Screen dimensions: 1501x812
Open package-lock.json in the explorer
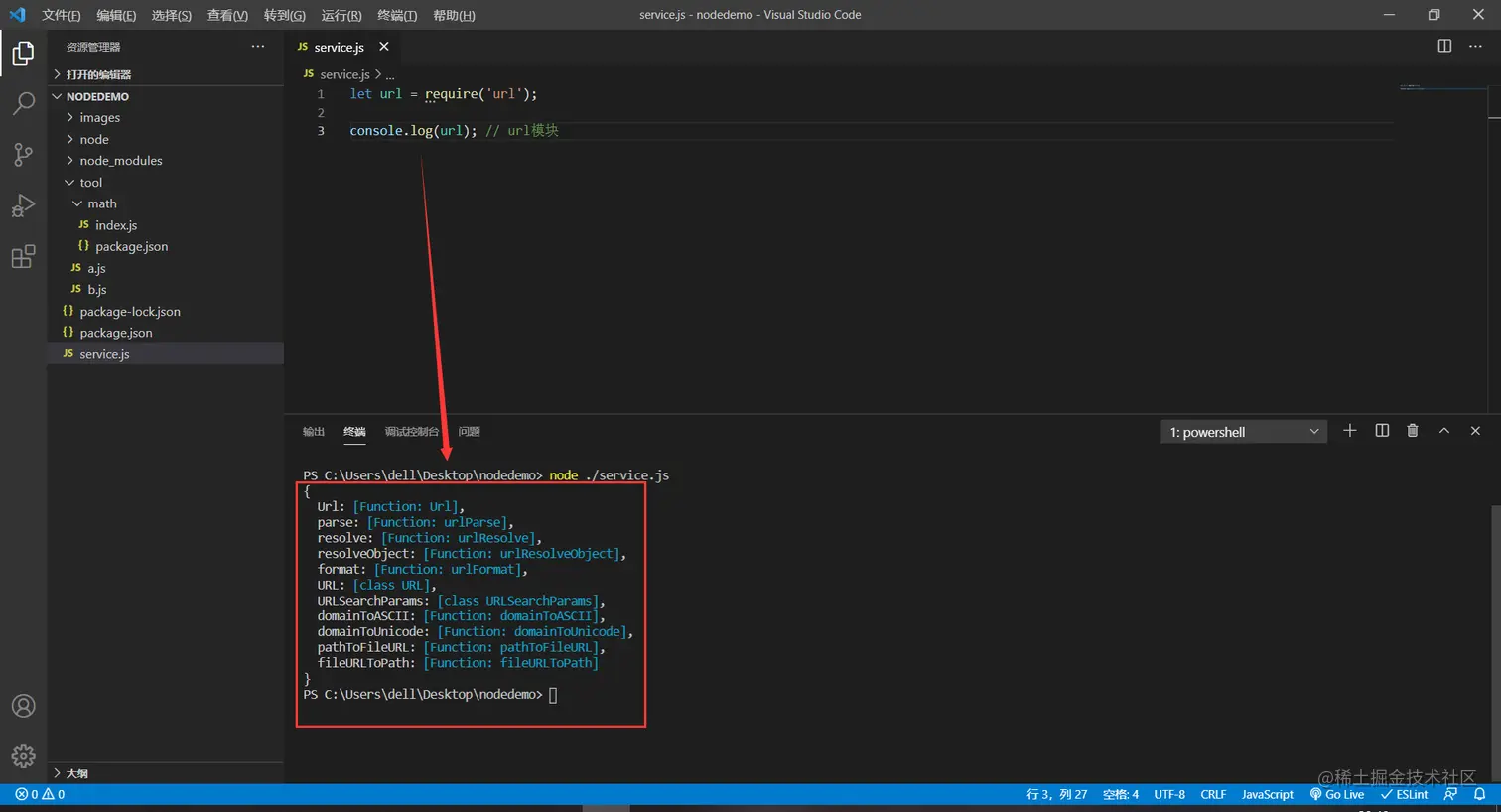pyautogui.click(x=130, y=312)
